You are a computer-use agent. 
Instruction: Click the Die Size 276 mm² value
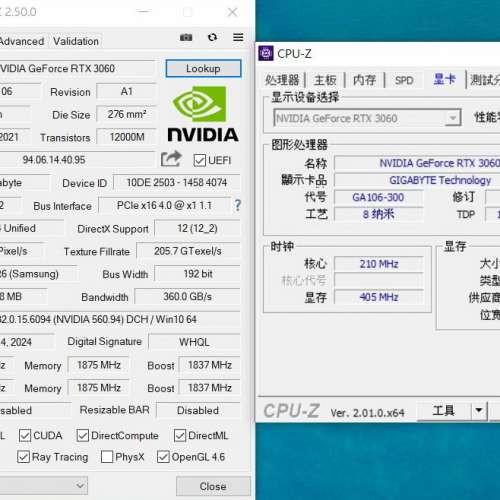click(126, 114)
